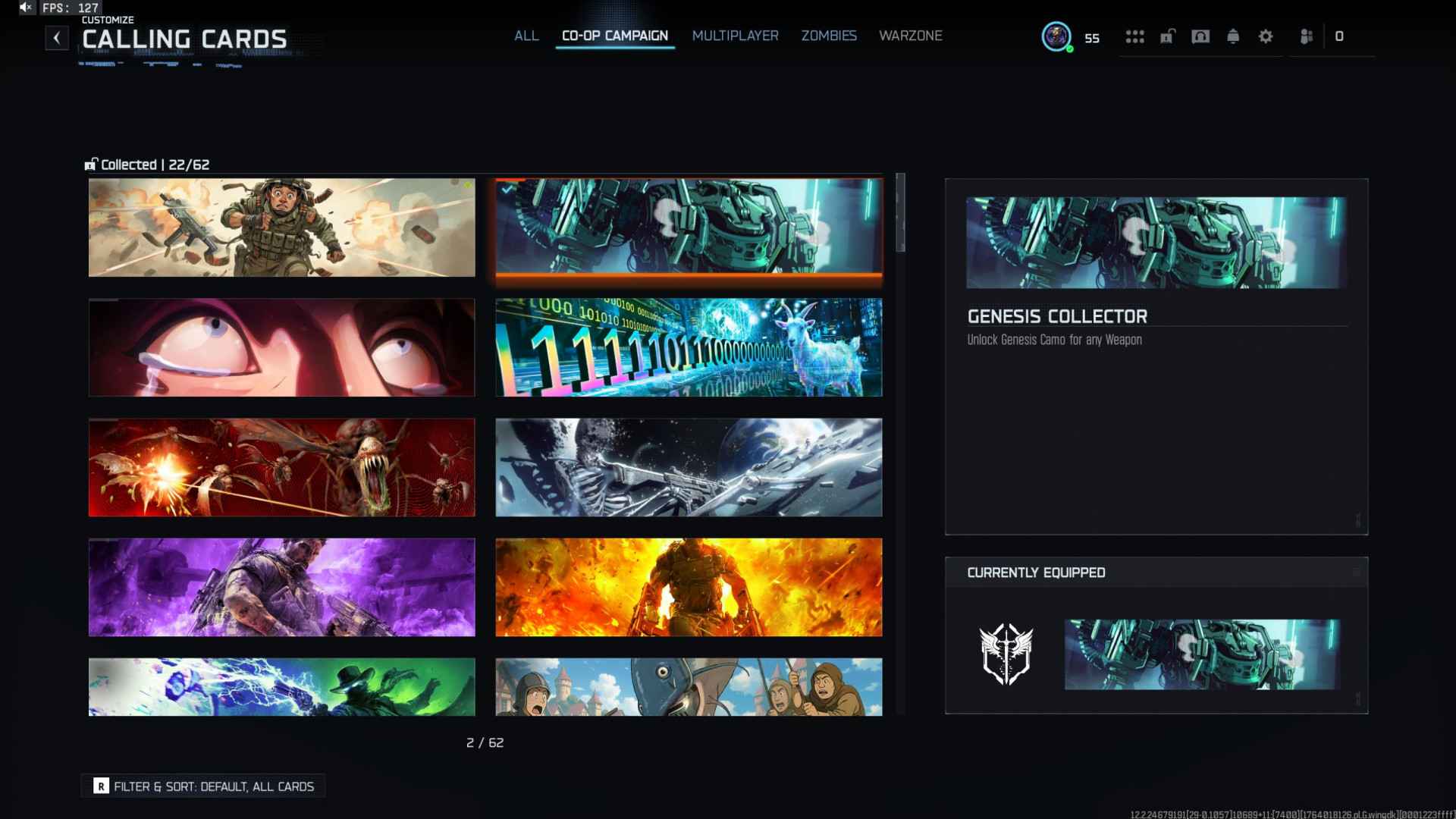Image resolution: width=1456 pixels, height=819 pixels.
Task: Open the friends social icon
Action: tap(1306, 36)
